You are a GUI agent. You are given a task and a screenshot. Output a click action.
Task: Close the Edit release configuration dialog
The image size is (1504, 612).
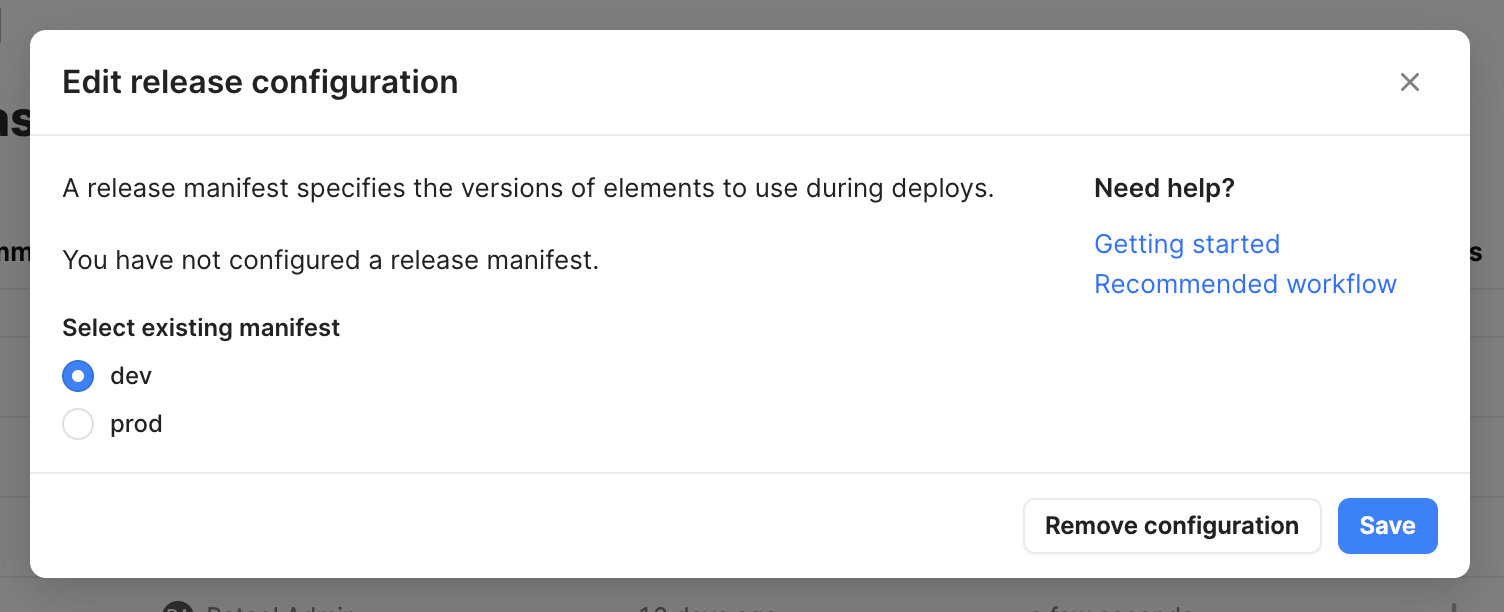pyautogui.click(x=1410, y=82)
